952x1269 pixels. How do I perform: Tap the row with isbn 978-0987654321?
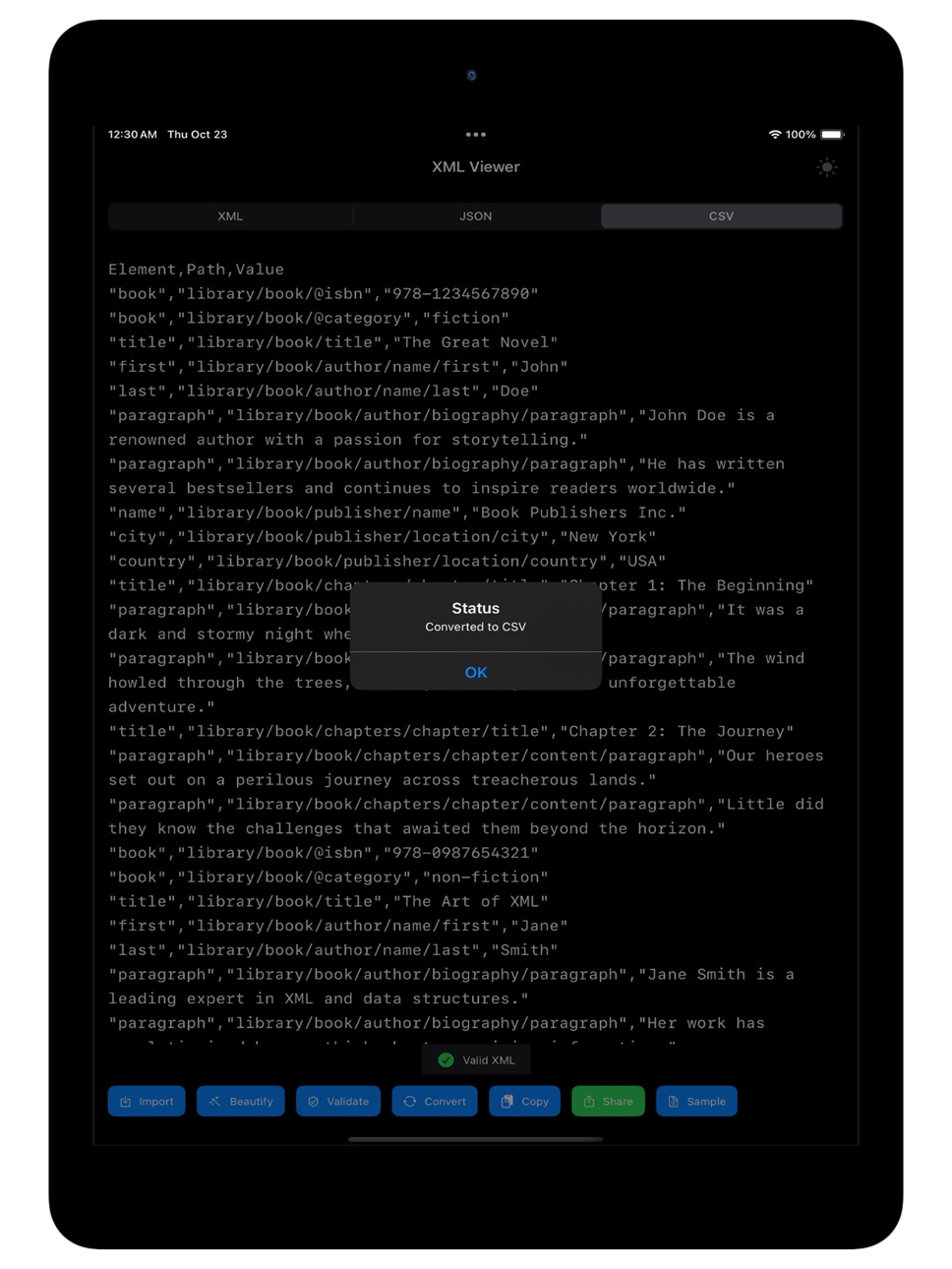(324, 853)
